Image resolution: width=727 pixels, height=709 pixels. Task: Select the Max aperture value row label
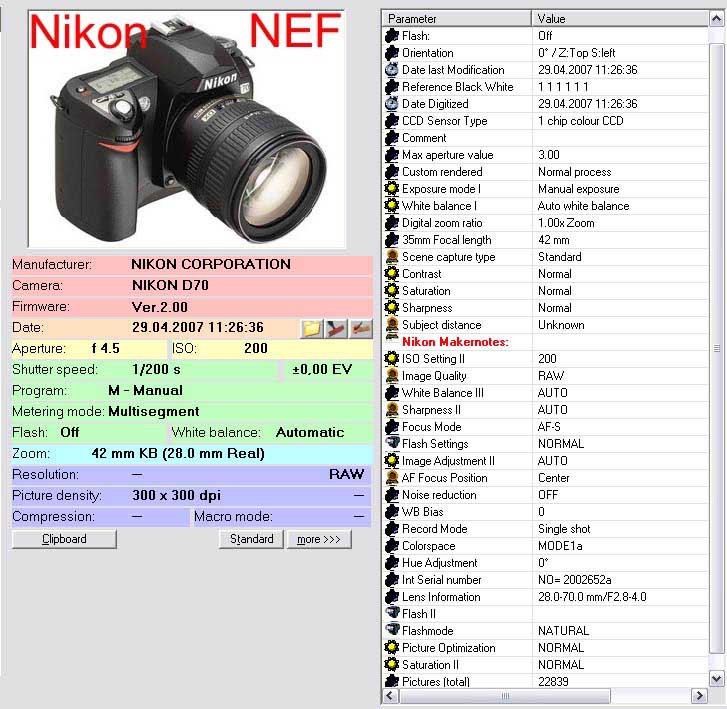click(447, 154)
